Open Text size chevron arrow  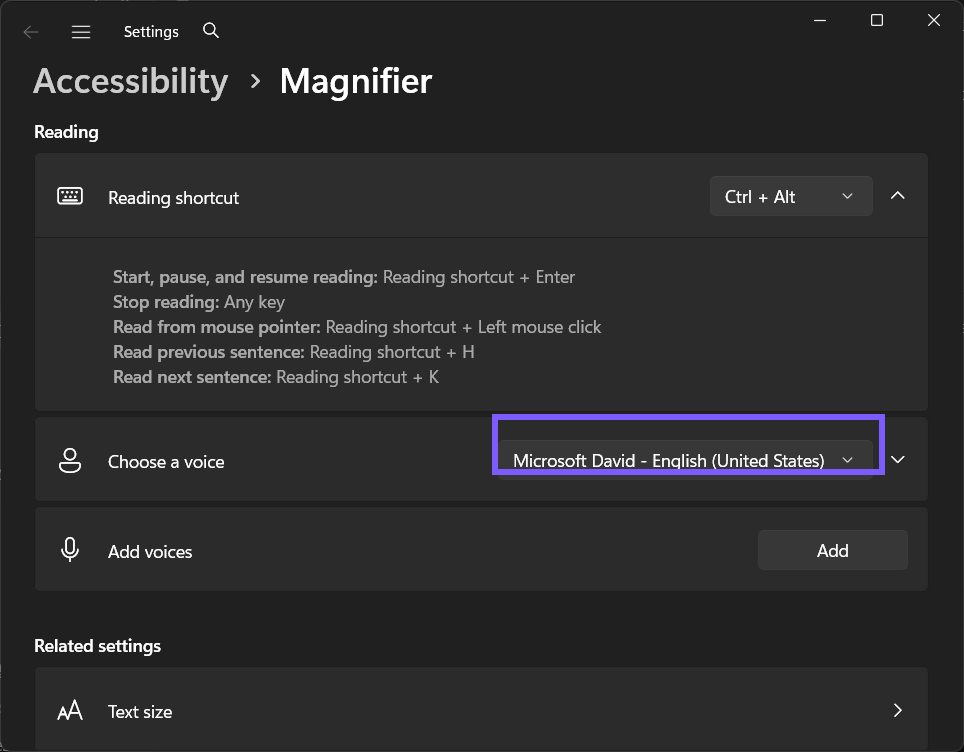point(898,710)
